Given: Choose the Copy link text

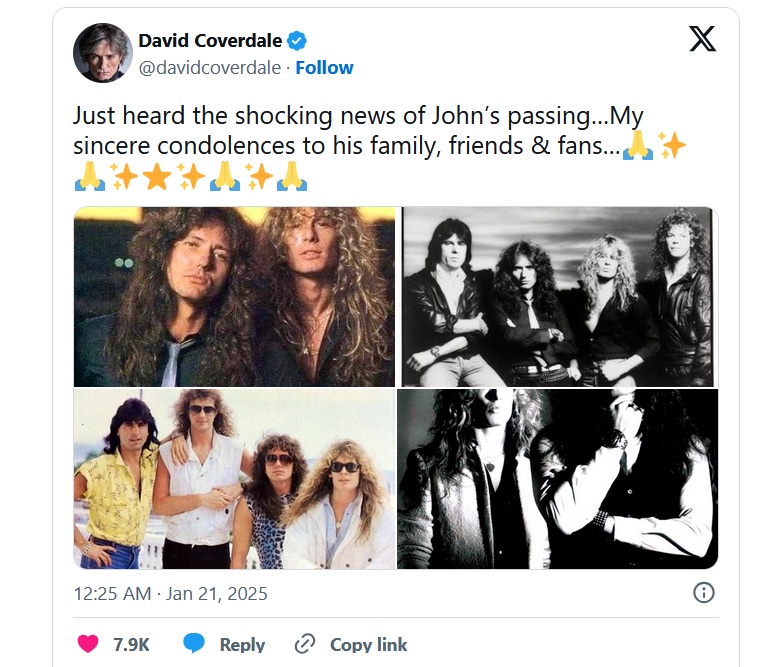Looking at the screenshot, I should click(368, 644).
